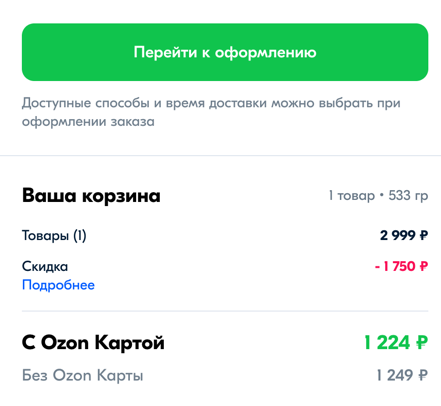The height and width of the screenshot is (406, 441).
Task: Click the Доступные способы delivery hint text
Action: pyautogui.click(x=211, y=103)
